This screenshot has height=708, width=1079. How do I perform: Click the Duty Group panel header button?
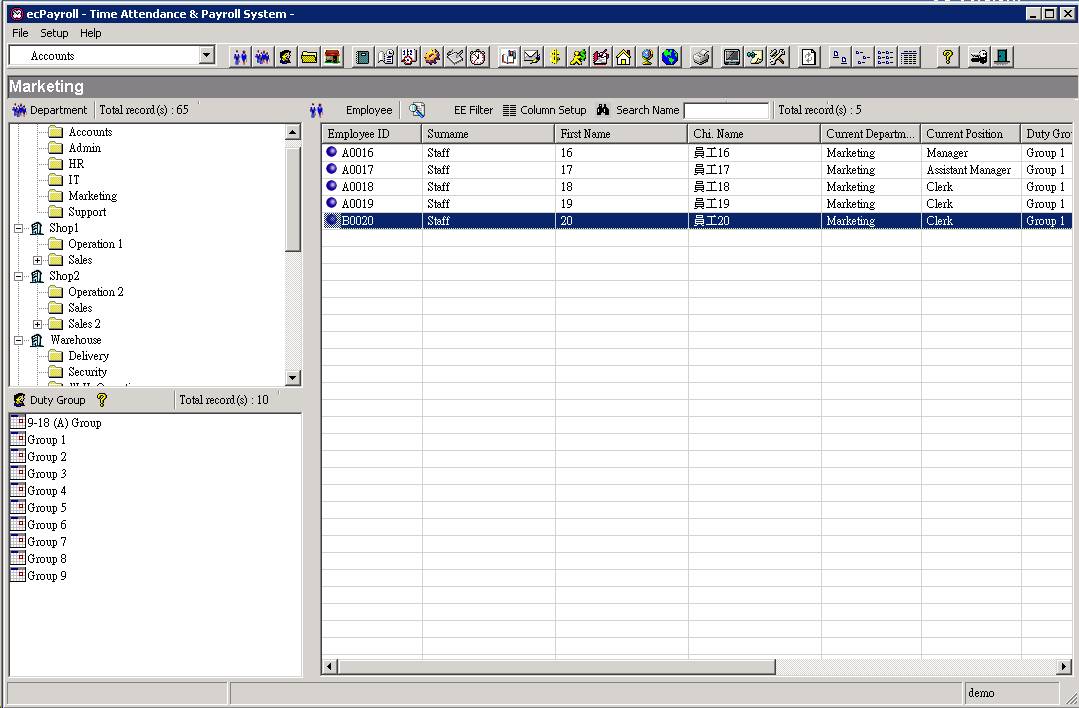click(49, 400)
